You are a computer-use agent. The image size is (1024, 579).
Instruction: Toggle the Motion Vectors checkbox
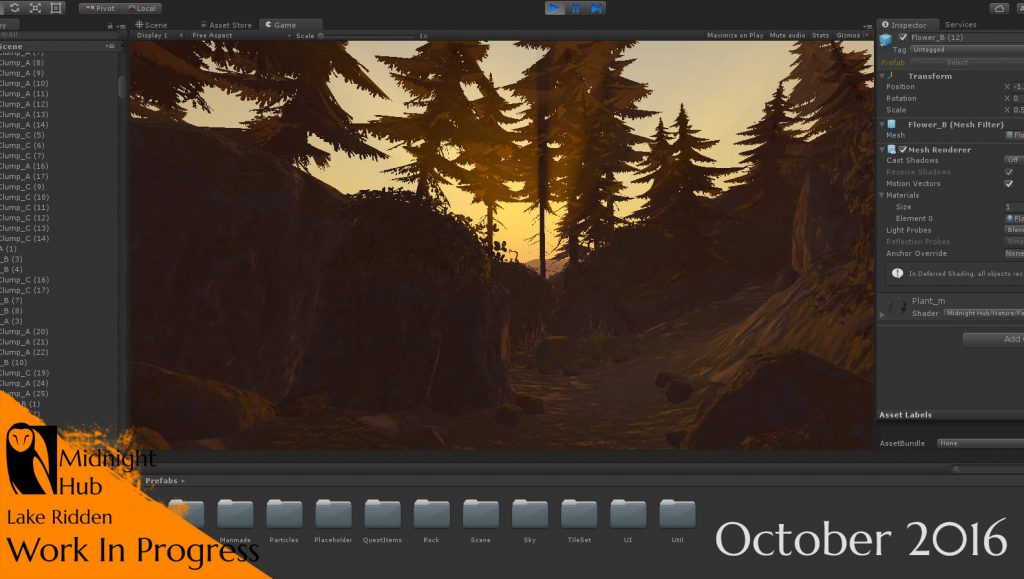point(1009,183)
